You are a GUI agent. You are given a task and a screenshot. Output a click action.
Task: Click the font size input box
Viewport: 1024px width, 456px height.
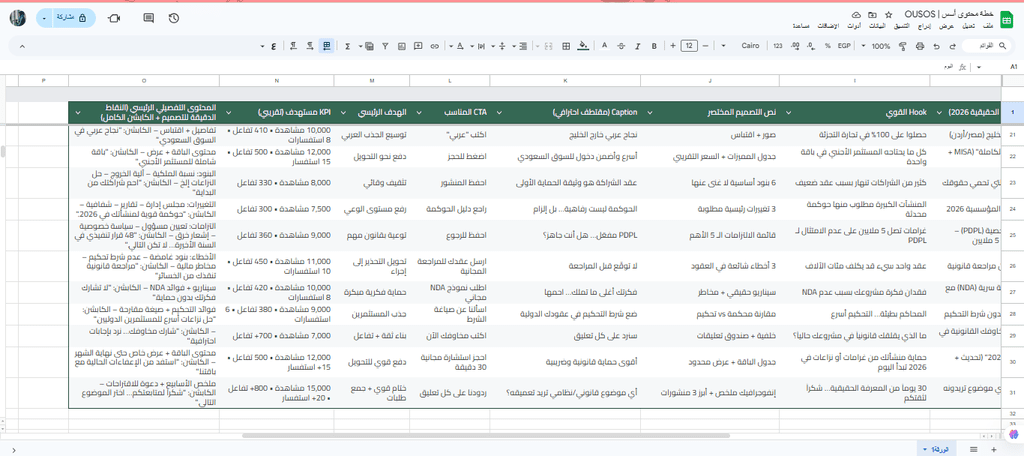pos(689,46)
